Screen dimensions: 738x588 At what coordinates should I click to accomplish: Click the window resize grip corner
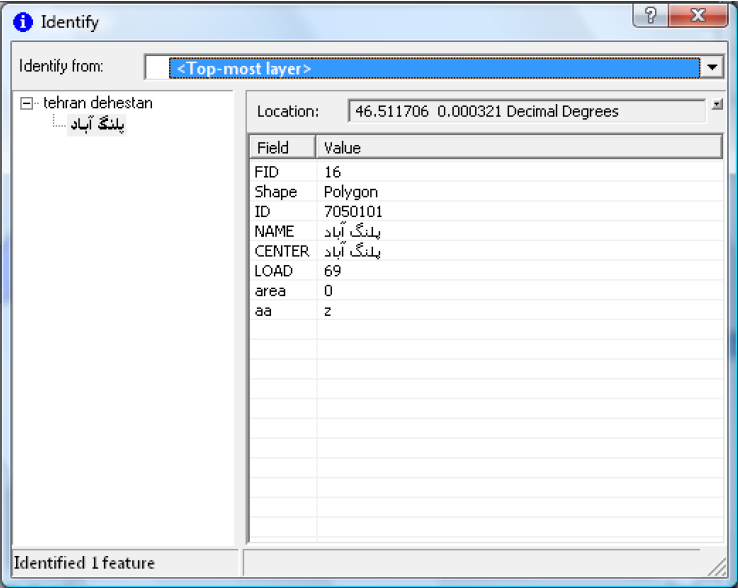717,566
